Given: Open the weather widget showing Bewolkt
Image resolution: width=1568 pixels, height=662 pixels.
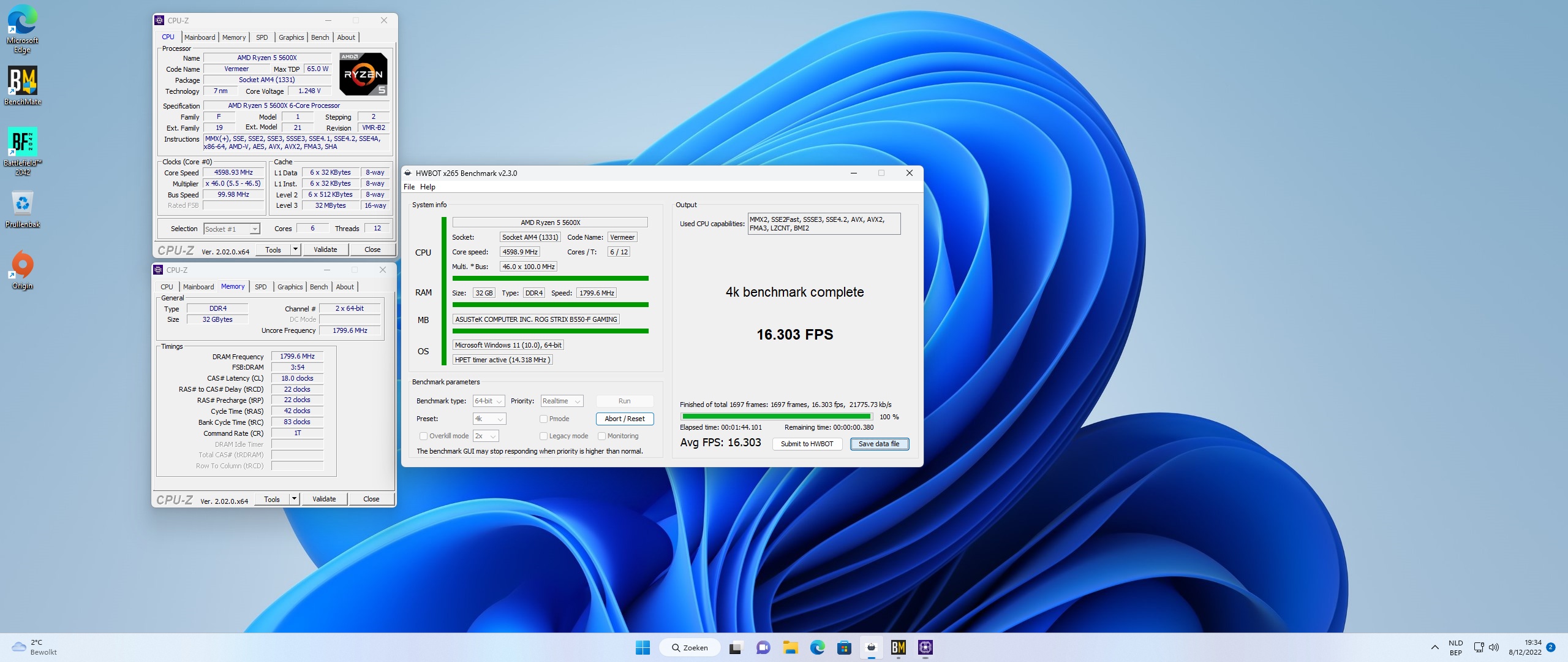Looking at the screenshot, I should click(x=34, y=647).
